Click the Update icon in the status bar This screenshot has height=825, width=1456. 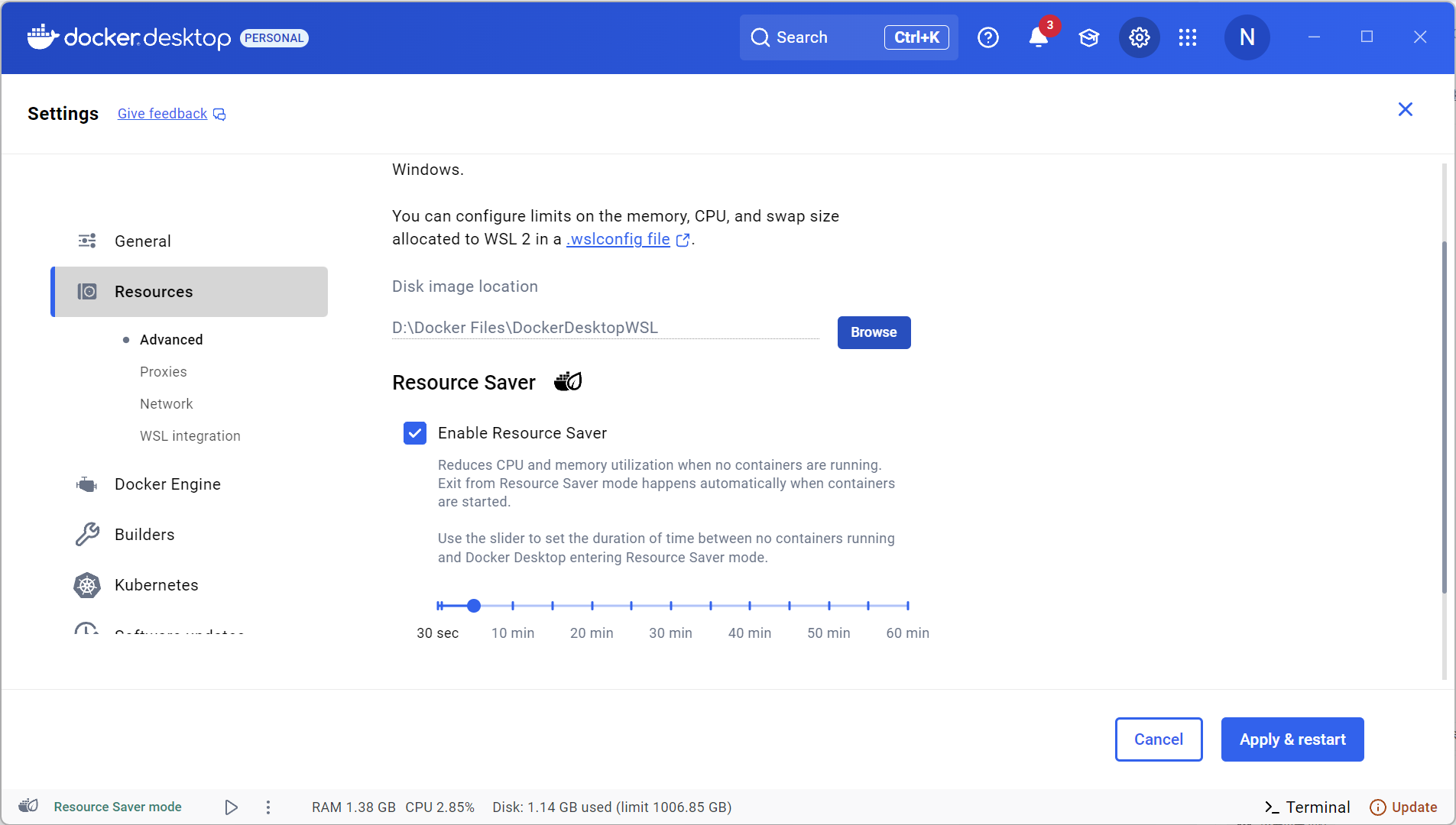point(1378,807)
